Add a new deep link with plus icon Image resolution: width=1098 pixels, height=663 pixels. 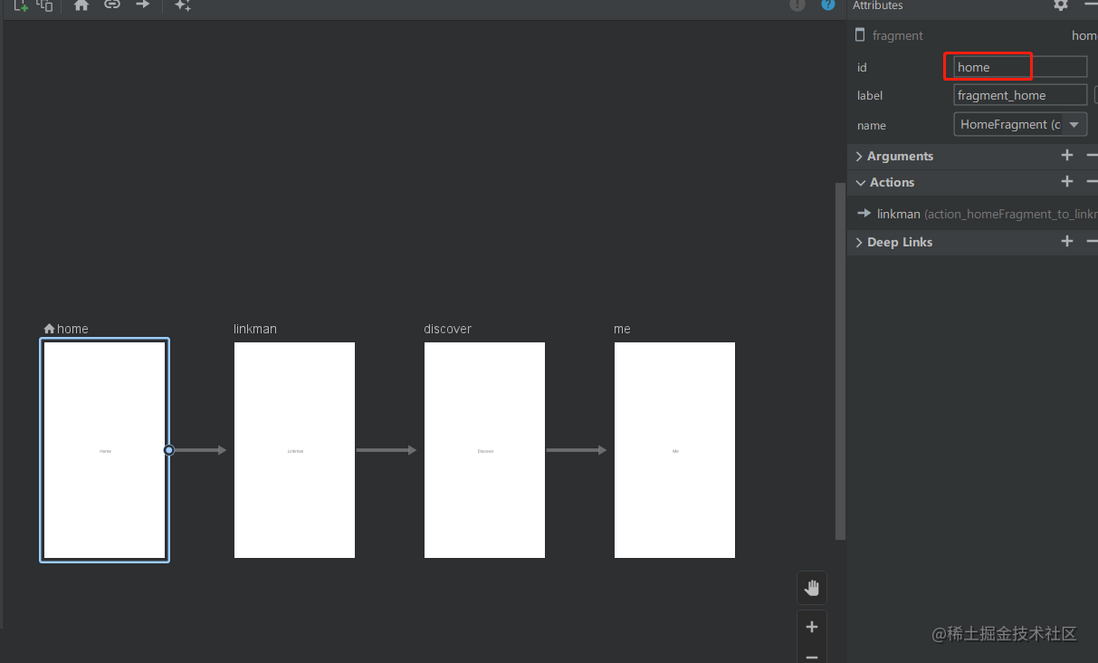click(1066, 241)
